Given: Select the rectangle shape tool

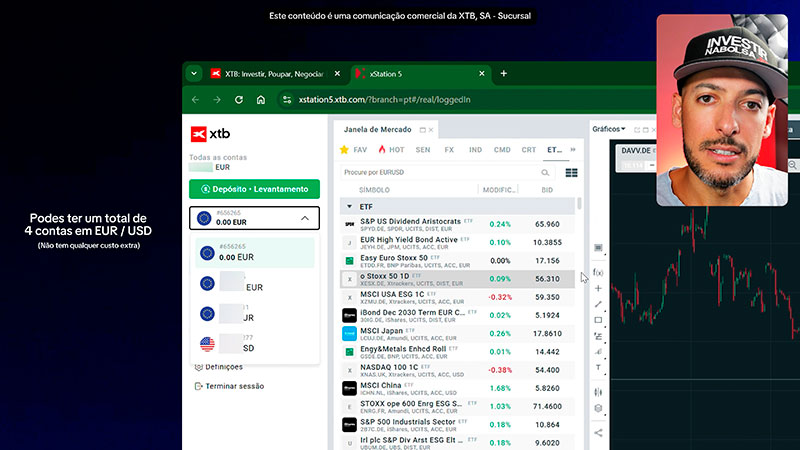Looking at the screenshot, I should (x=598, y=320).
